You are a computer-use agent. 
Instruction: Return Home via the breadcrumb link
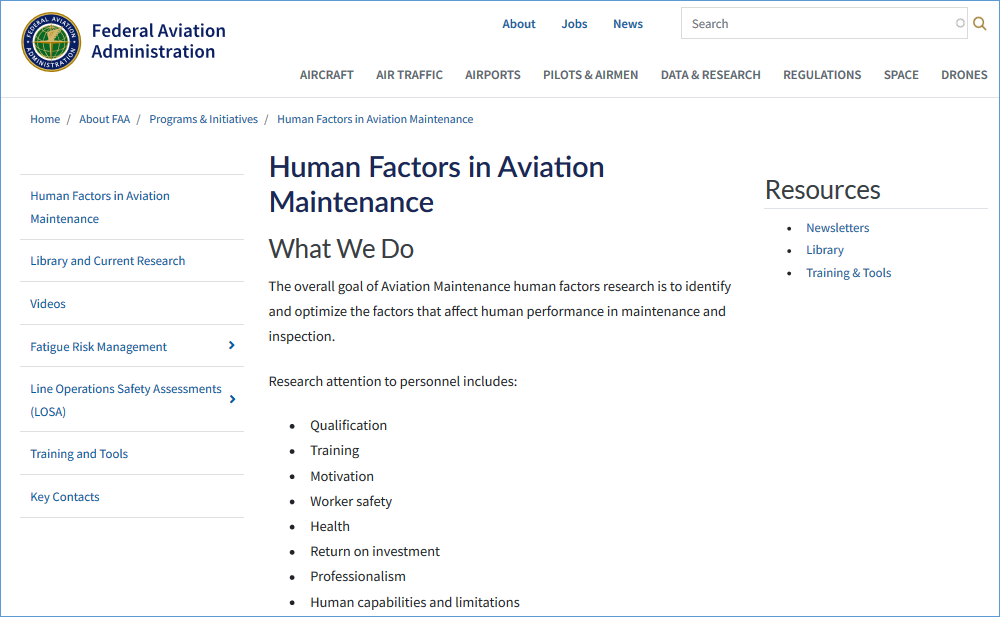click(45, 118)
